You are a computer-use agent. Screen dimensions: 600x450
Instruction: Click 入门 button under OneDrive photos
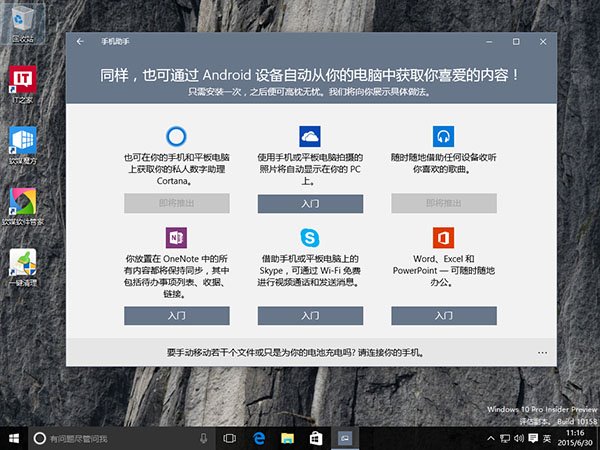pos(310,204)
